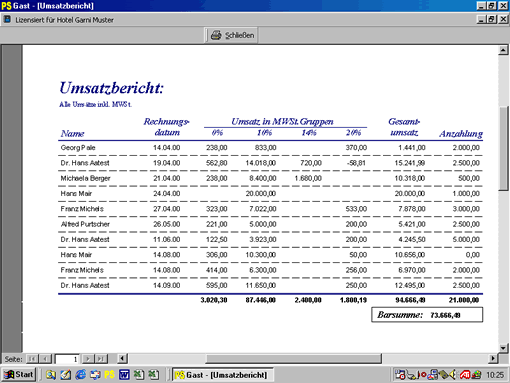Click the vertical scrollbar down arrow
This screenshot has height=383, width=510.
click(503, 348)
